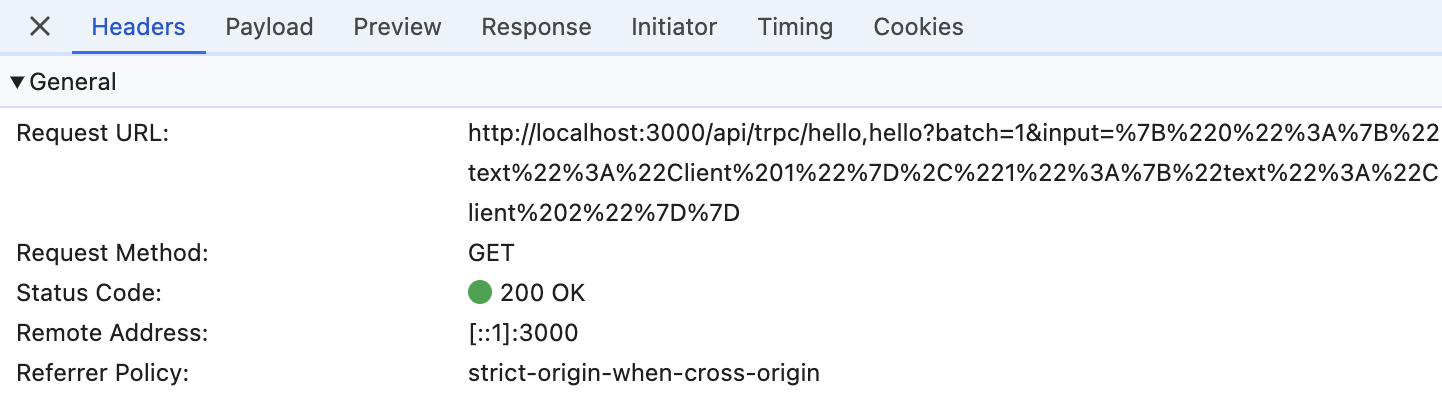The height and width of the screenshot is (412, 1442).
Task: Select the Headers tab
Action: (138, 27)
